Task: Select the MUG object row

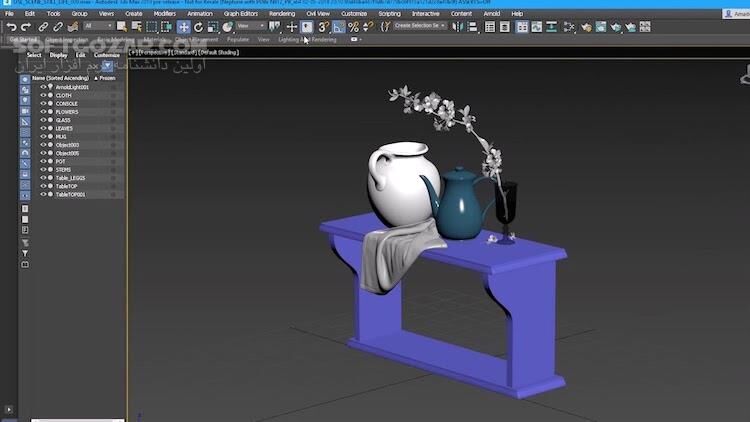Action: (77, 136)
